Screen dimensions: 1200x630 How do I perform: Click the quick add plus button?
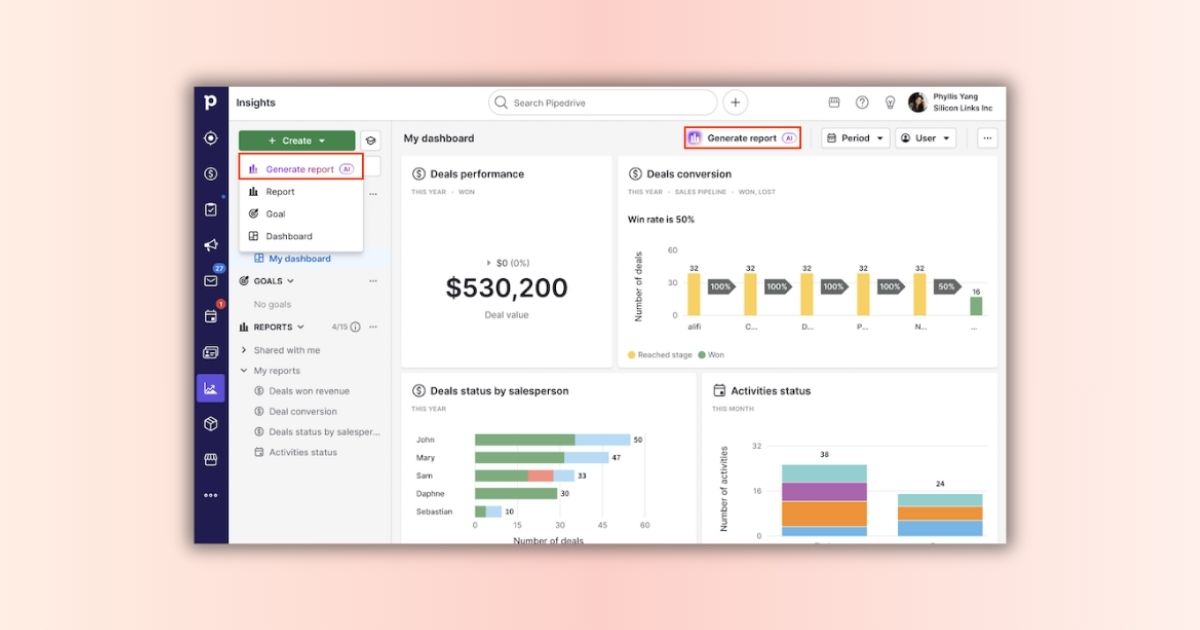(735, 102)
